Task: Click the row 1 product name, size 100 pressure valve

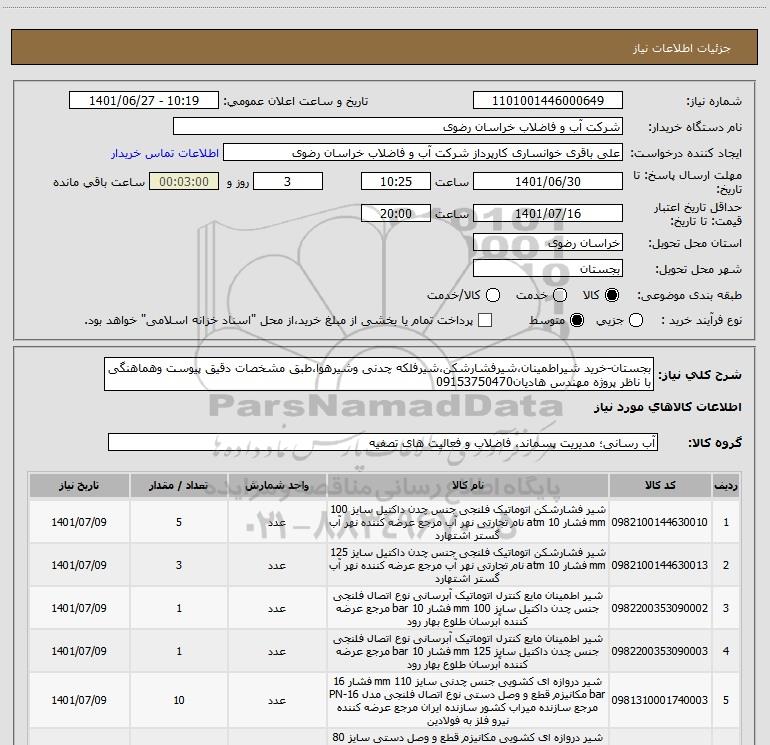Action: [468, 522]
